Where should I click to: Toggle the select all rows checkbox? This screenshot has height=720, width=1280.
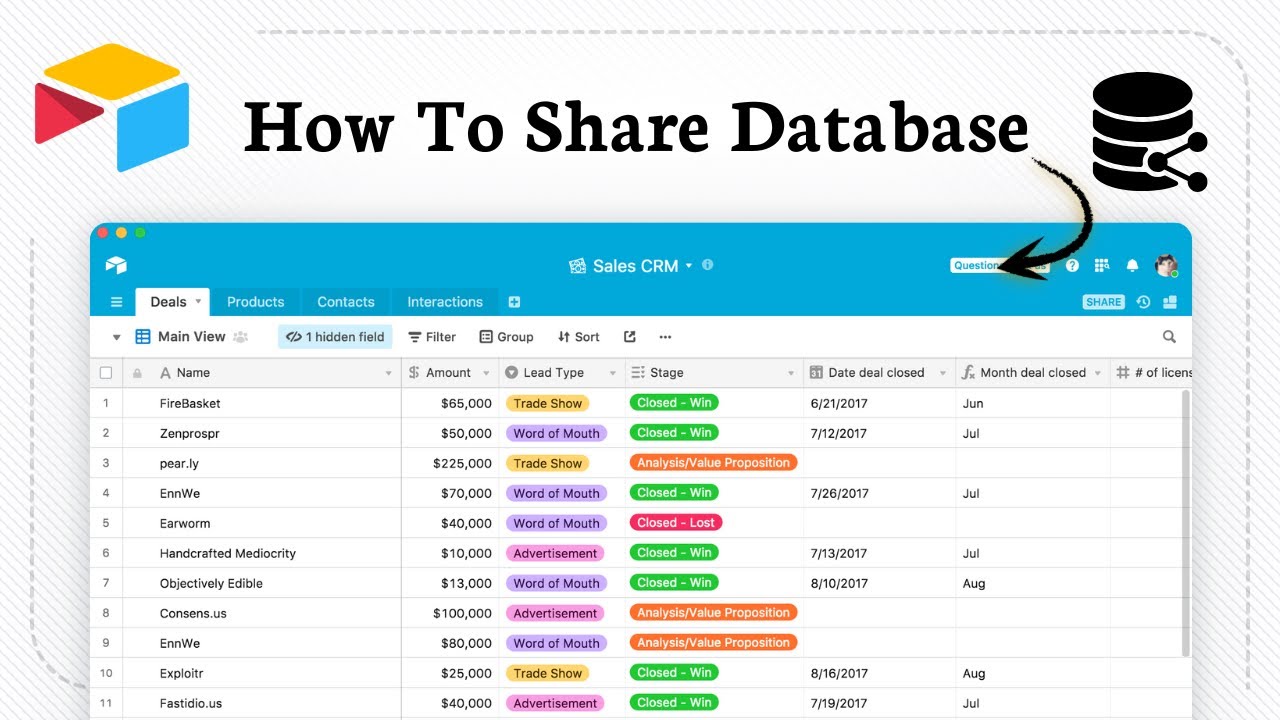[x=106, y=373]
